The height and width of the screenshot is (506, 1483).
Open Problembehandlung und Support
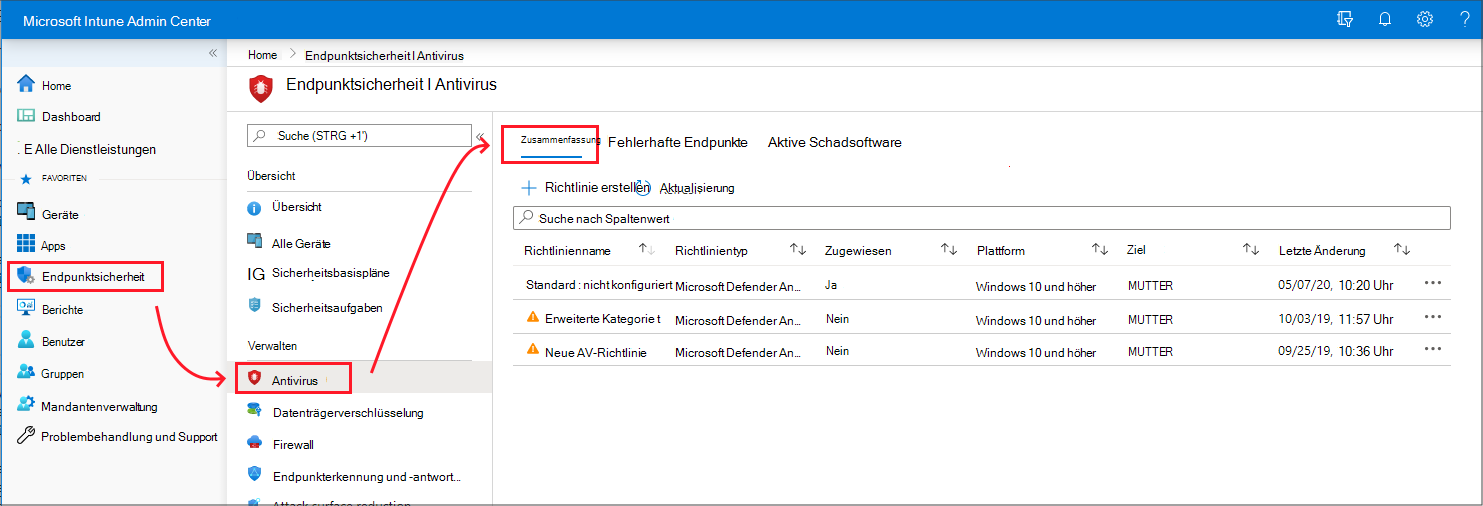tap(129, 437)
